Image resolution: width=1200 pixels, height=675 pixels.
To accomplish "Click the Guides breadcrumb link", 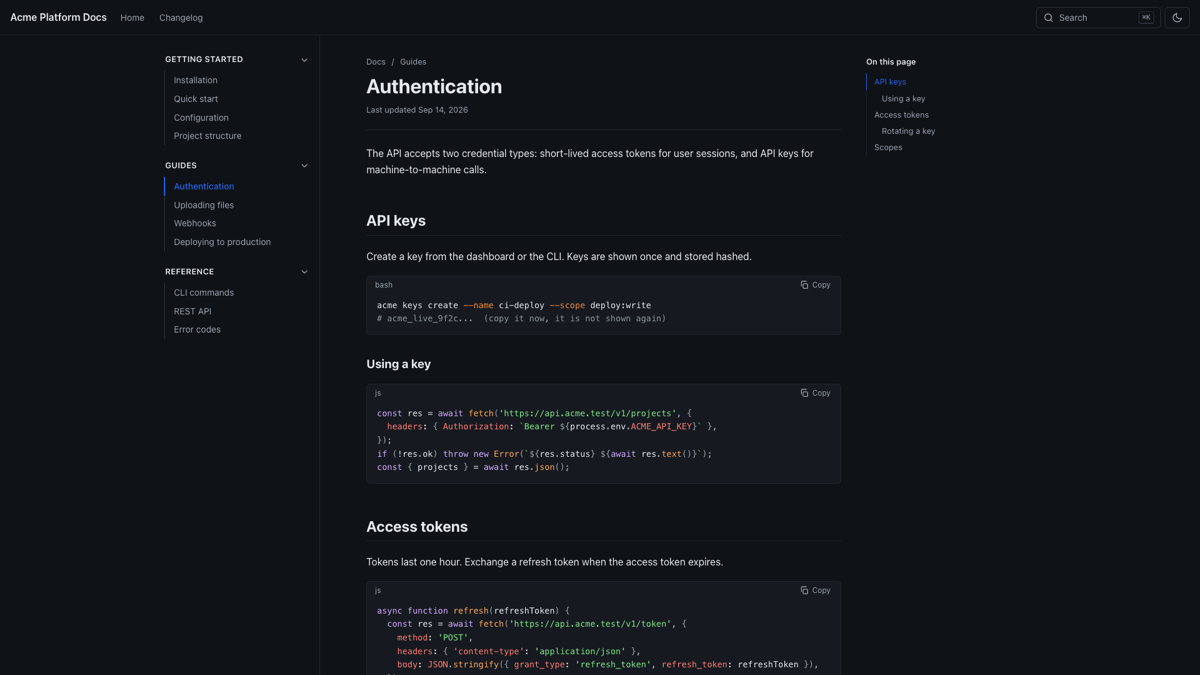I will 413,62.
